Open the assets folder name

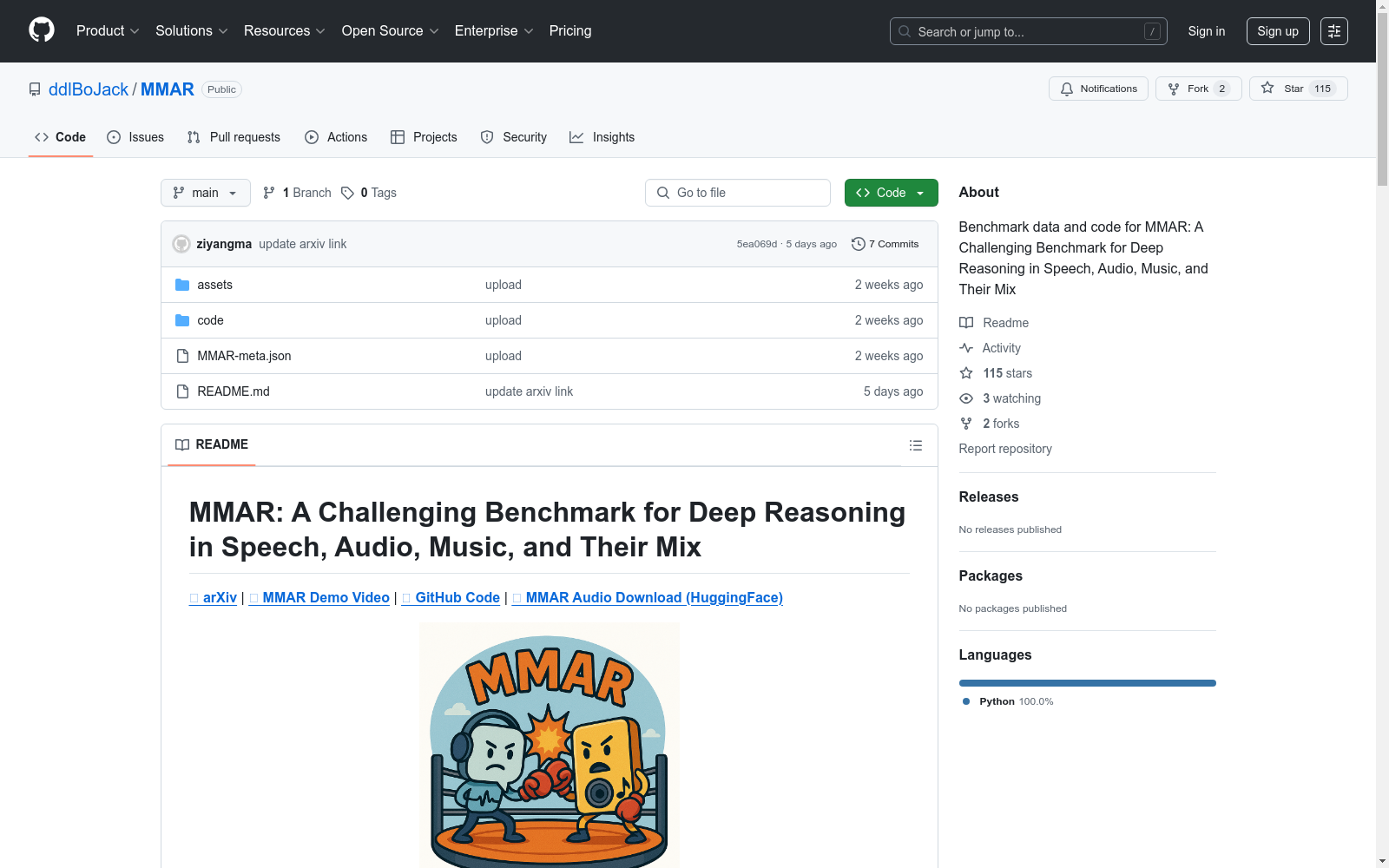point(214,285)
